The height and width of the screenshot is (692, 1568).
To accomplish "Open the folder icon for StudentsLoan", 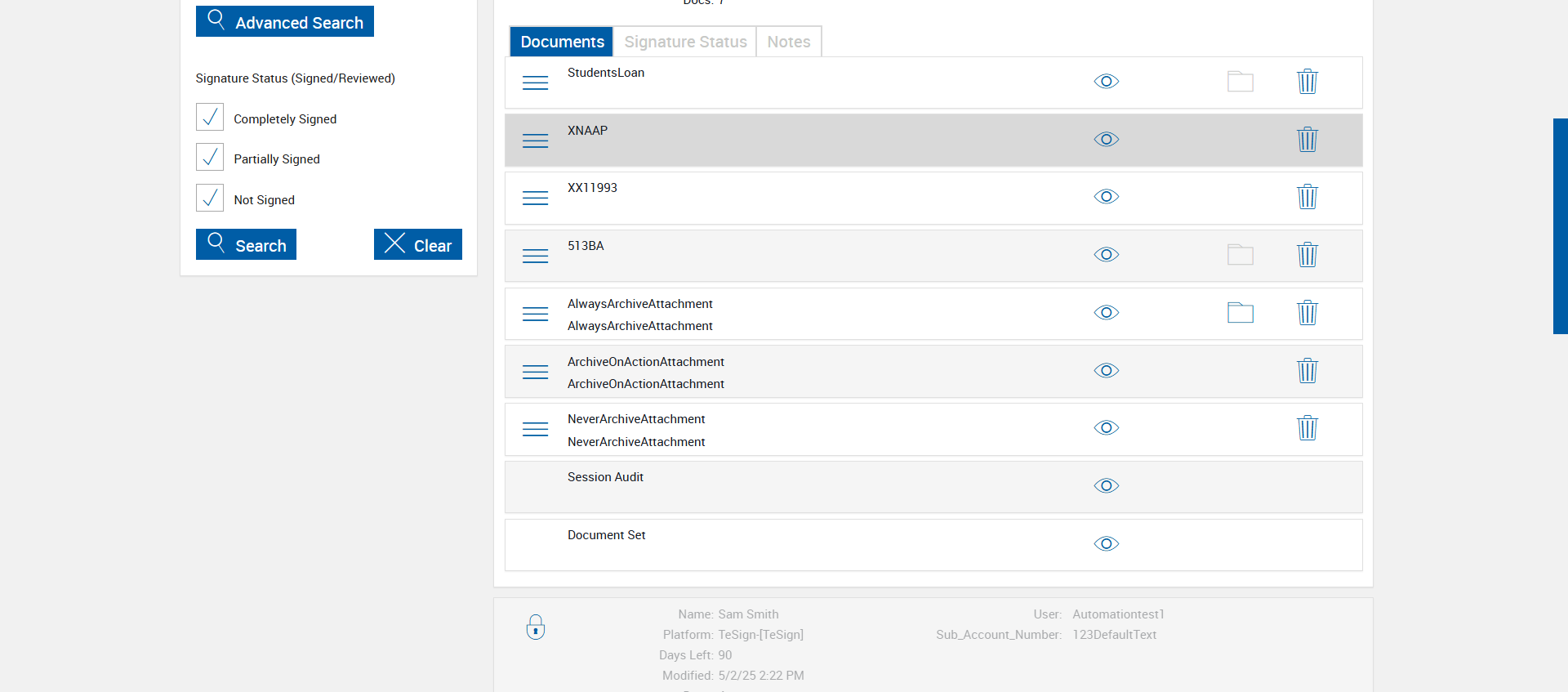I will point(1241,82).
